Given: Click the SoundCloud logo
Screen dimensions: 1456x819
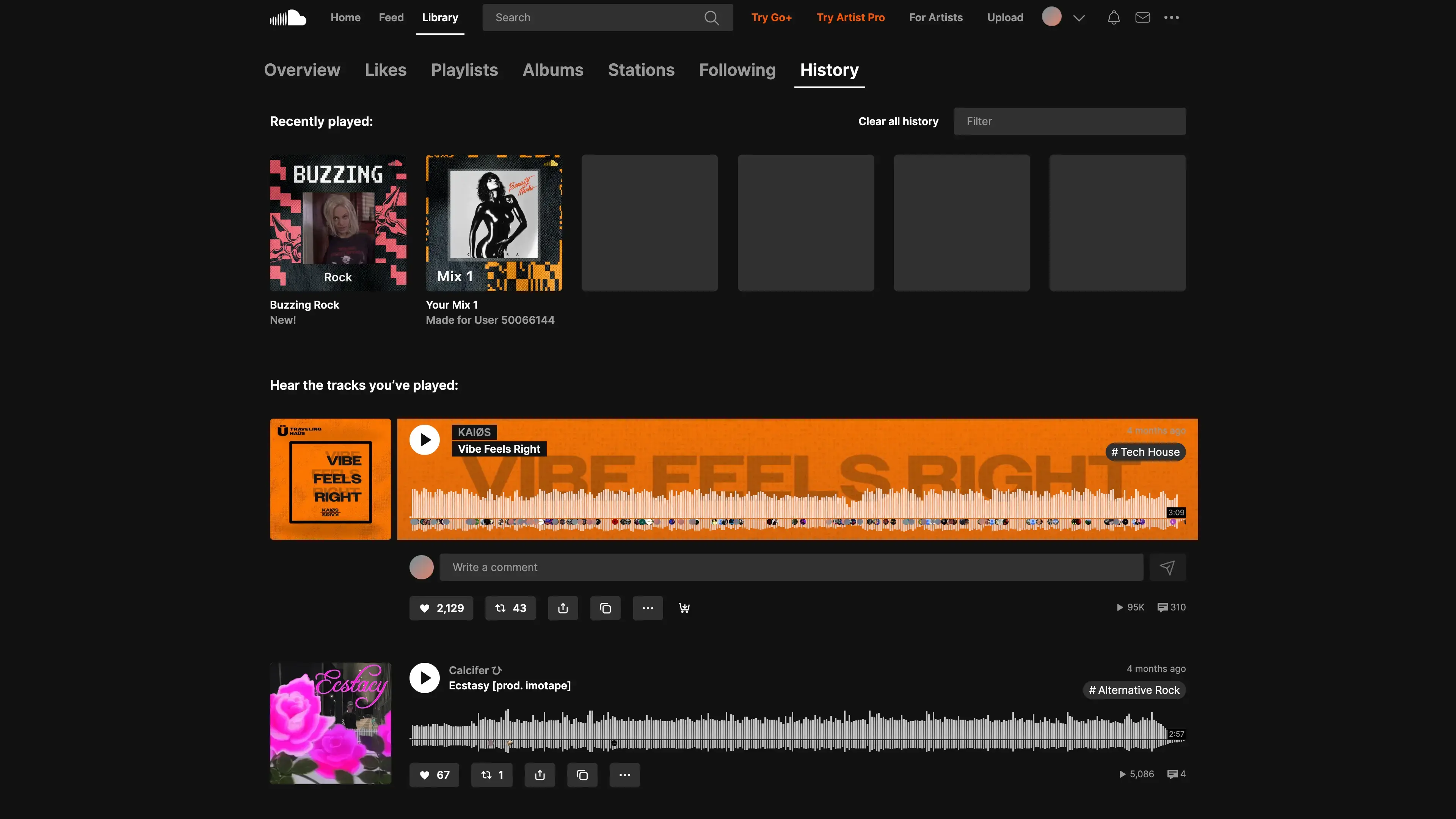Looking at the screenshot, I should pyautogui.click(x=288, y=17).
